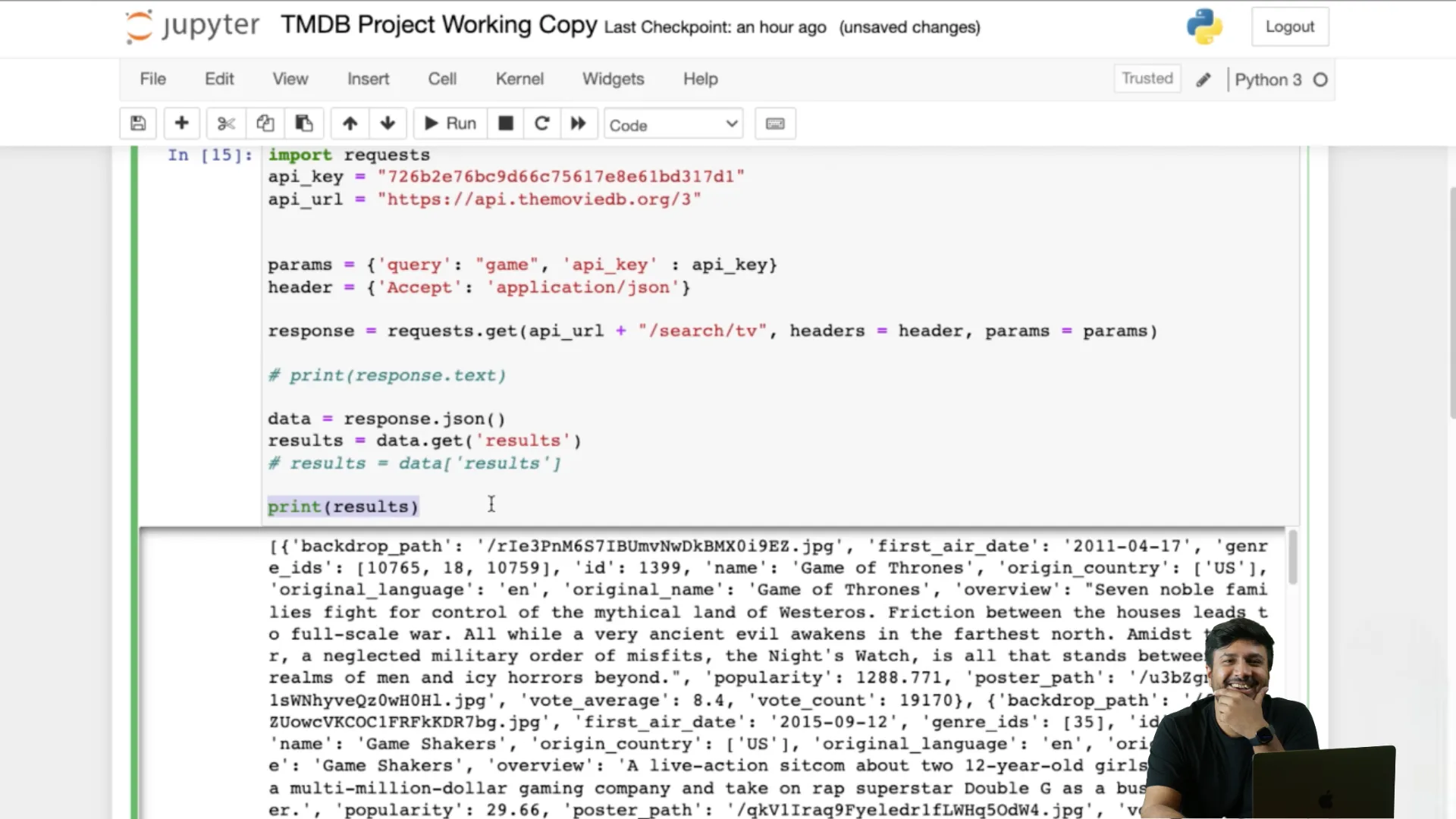The width and height of the screenshot is (1456, 819).
Task: Cut selected cells with the scissors icon
Action: (x=226, y=124)
